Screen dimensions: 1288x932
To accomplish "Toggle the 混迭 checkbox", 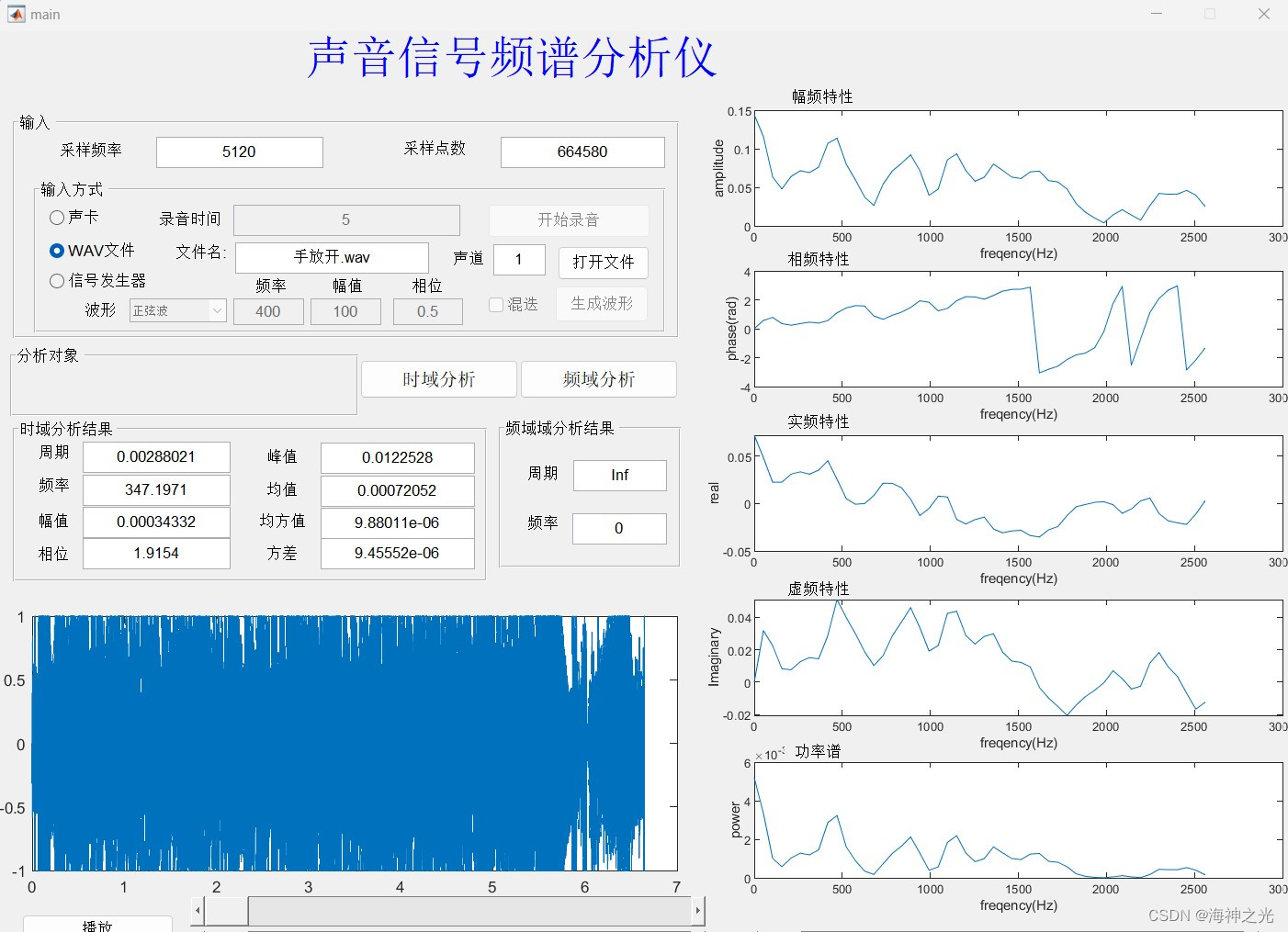I will (514, 304).
